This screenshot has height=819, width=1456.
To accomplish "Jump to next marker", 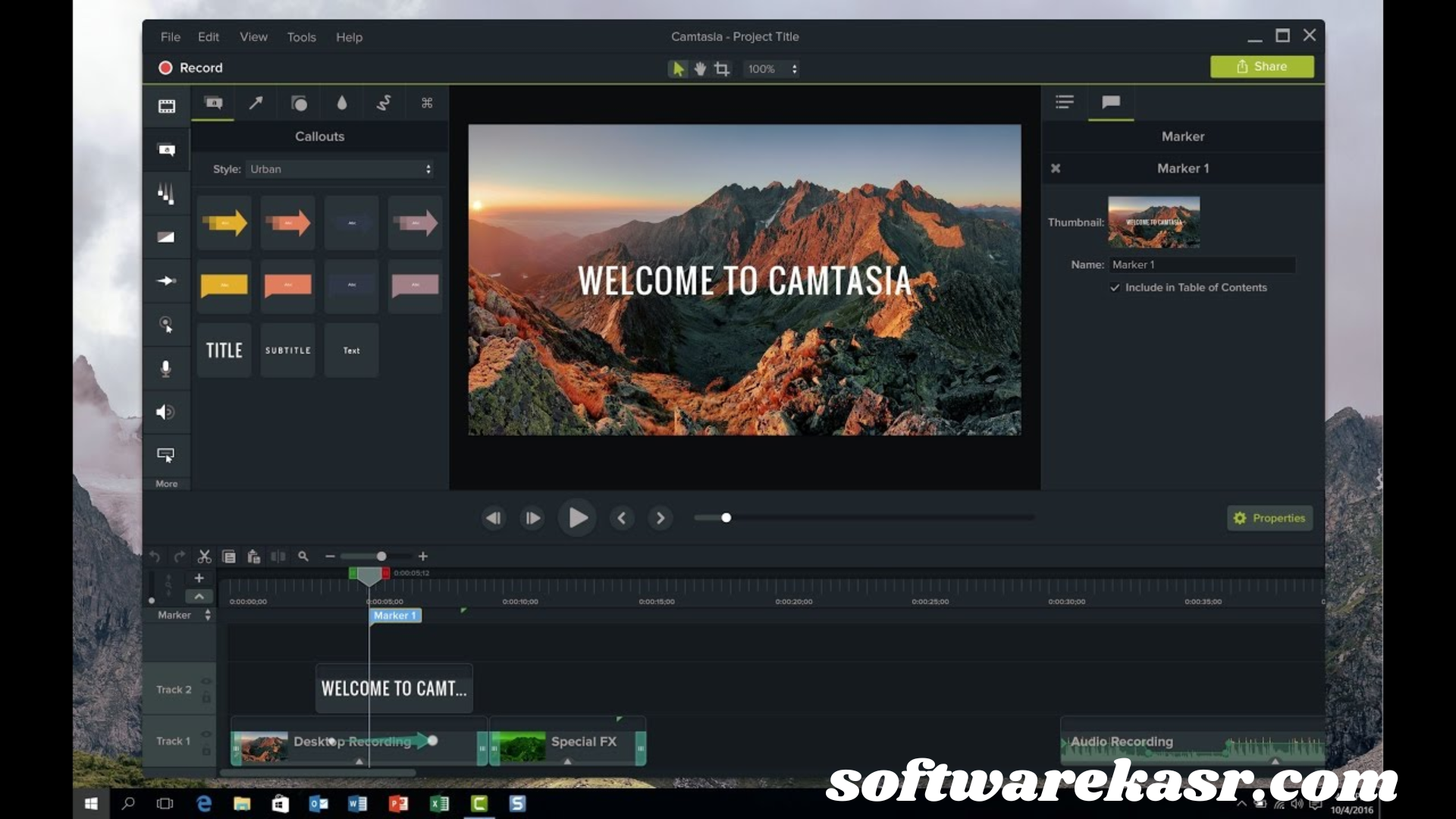I will click(x=661, y=518).
